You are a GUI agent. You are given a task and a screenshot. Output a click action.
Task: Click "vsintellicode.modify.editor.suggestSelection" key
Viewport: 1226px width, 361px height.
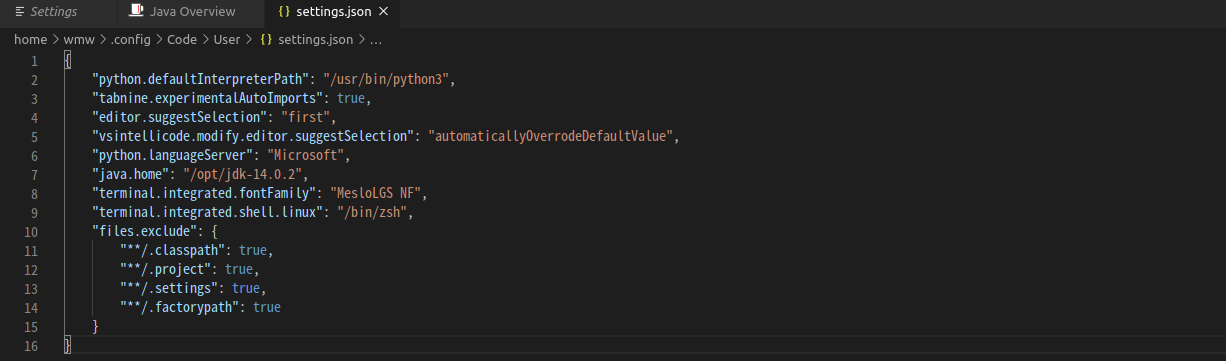click(x=252, y=137)
